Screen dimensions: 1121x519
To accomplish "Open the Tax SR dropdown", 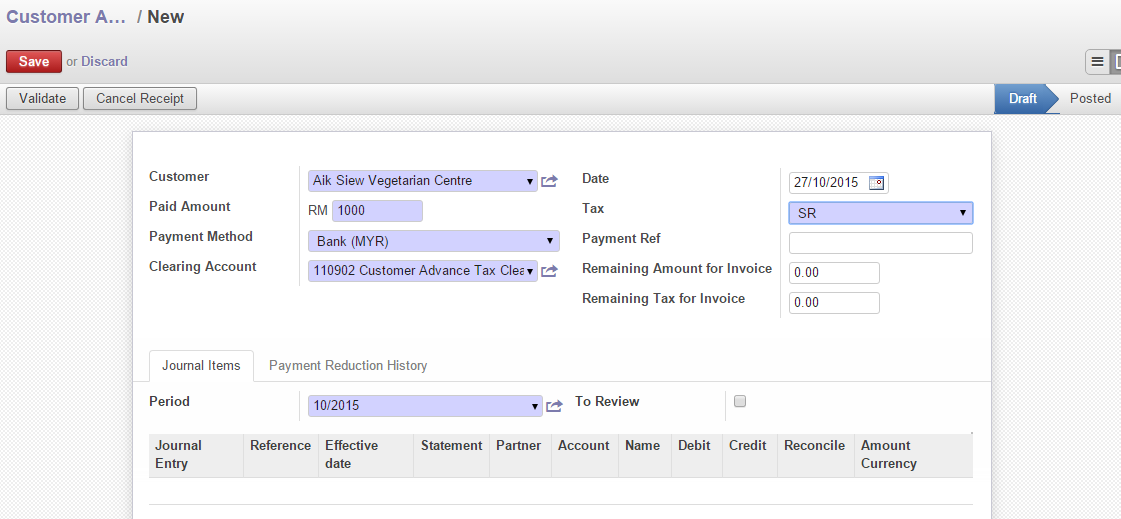I will 881,213.
